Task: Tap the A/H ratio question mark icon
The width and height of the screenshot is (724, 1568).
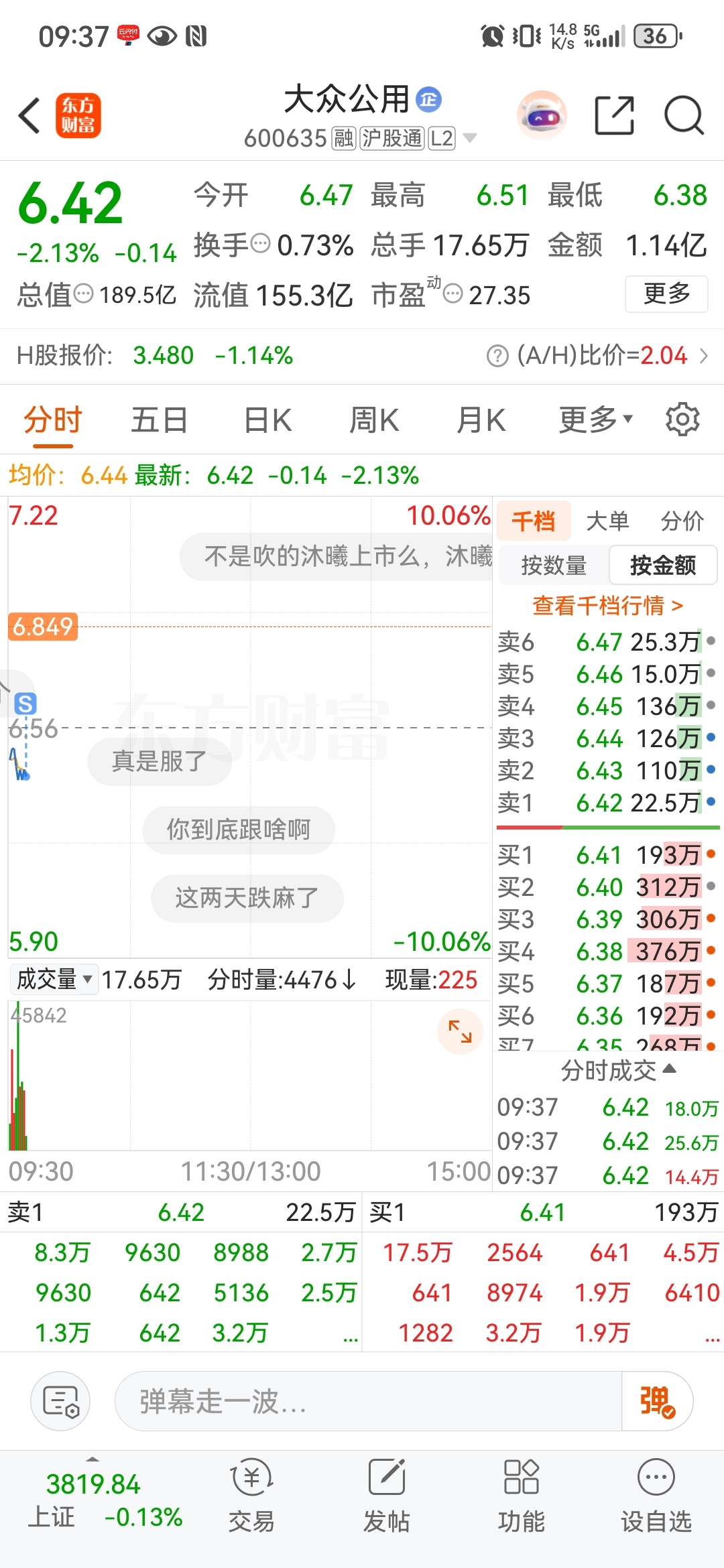Action: point(497,356)
